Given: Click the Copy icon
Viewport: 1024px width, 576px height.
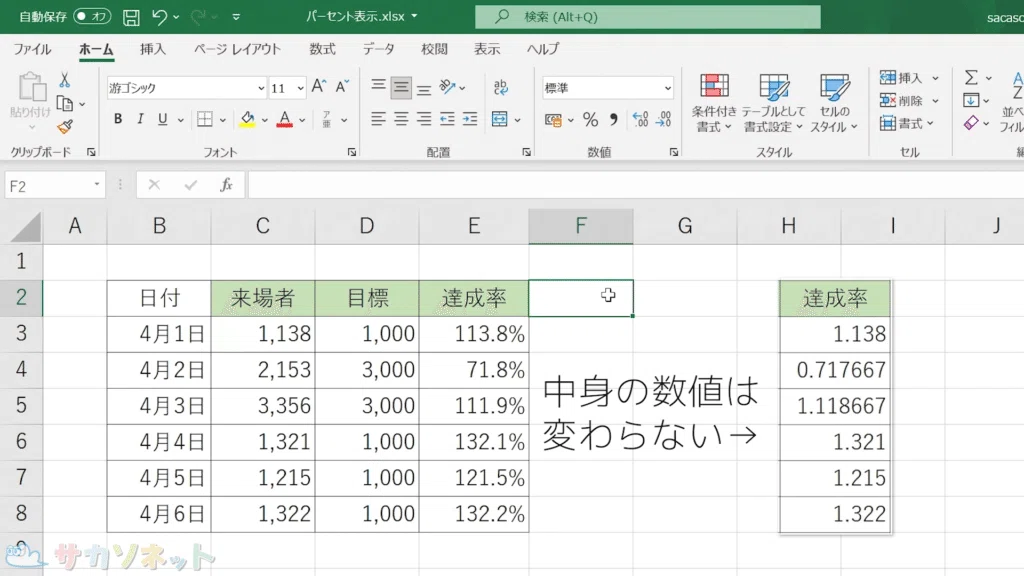Looking at the screenshot, I should point(64,103).
